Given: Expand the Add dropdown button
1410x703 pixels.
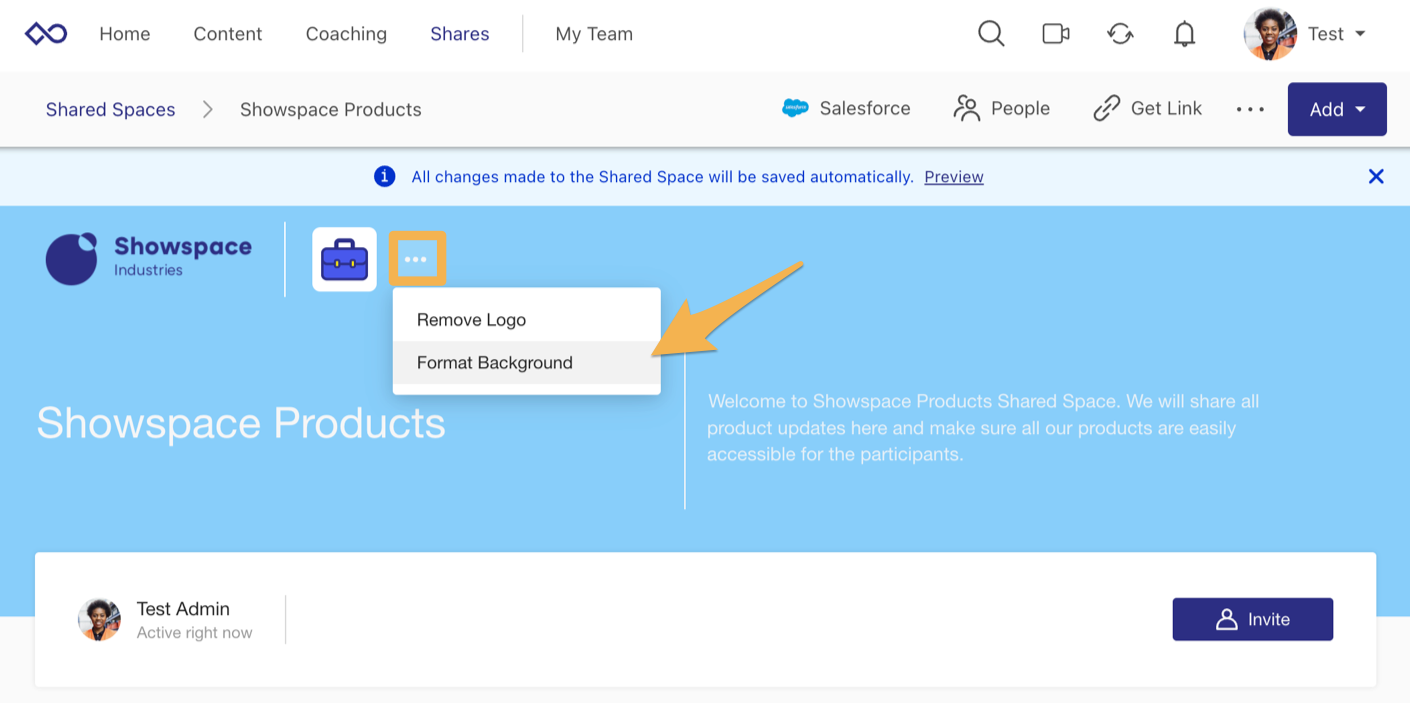Looking at the screenshot, I should pyautogui.click(x=1337, y=109).
